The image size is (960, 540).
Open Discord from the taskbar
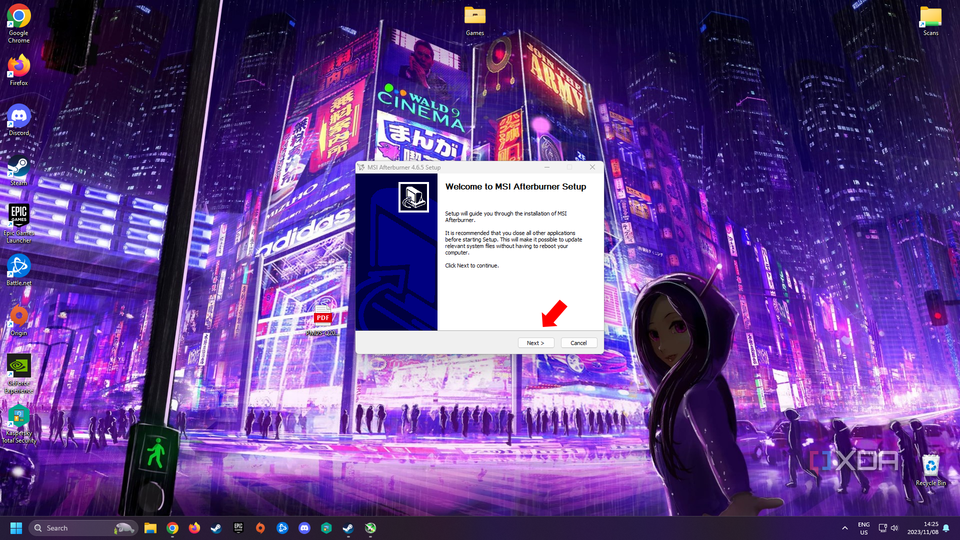click(304, 528)
